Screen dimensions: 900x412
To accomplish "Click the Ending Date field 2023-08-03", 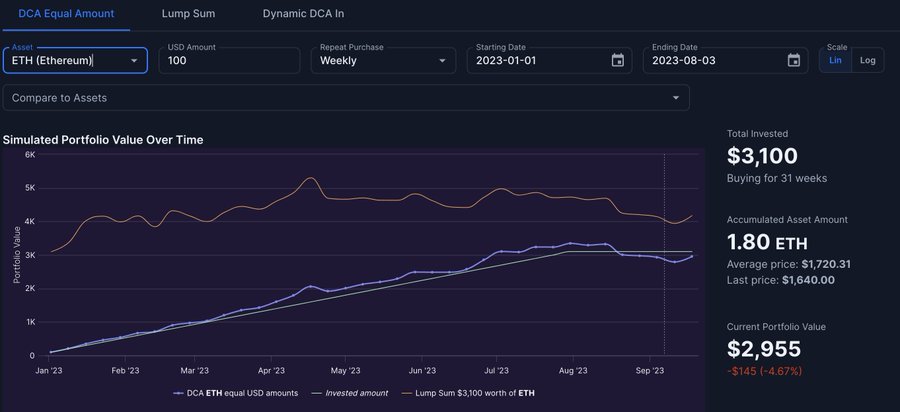I will 710,61.
